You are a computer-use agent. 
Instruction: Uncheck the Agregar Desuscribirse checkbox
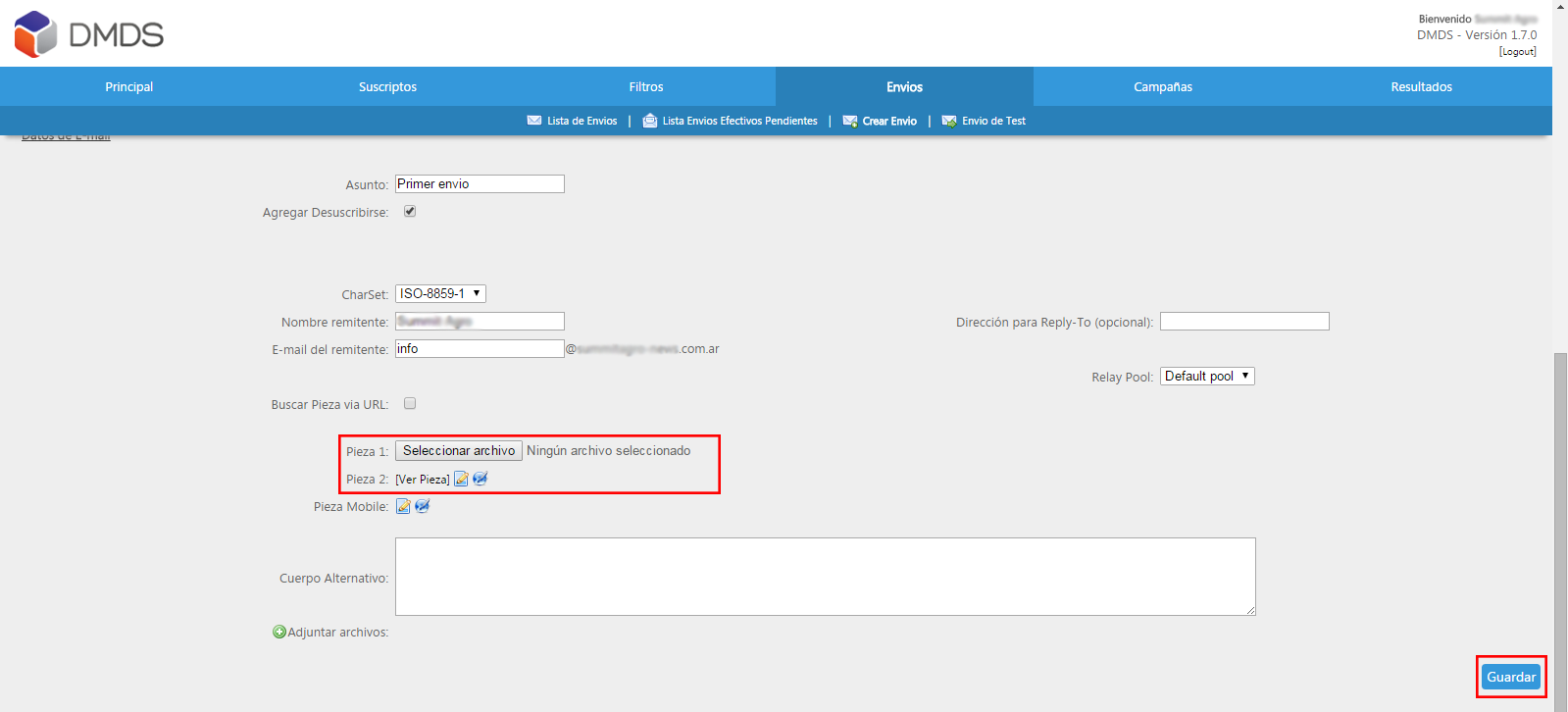410,211
